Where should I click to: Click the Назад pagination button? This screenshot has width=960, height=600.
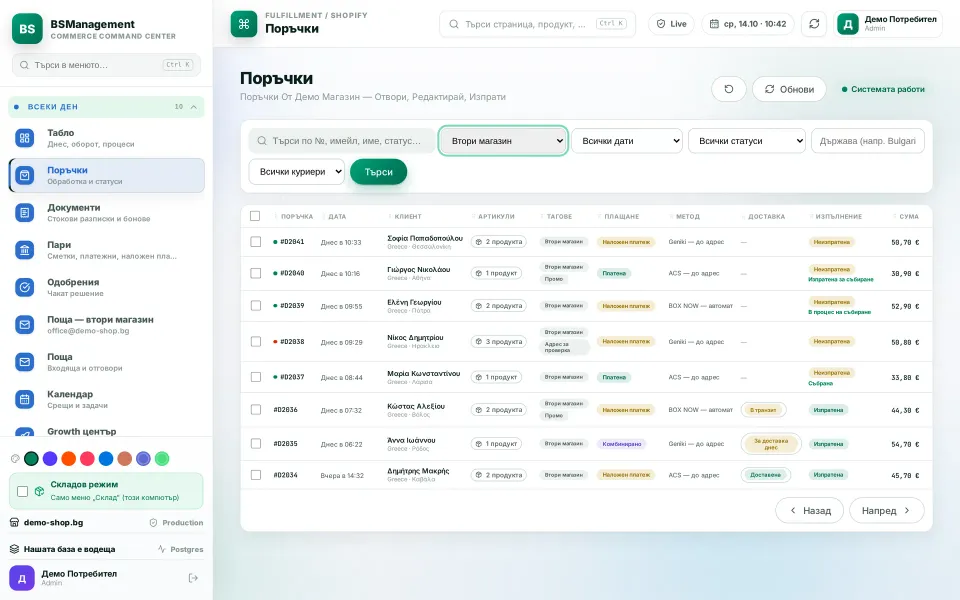pos(809,511)
